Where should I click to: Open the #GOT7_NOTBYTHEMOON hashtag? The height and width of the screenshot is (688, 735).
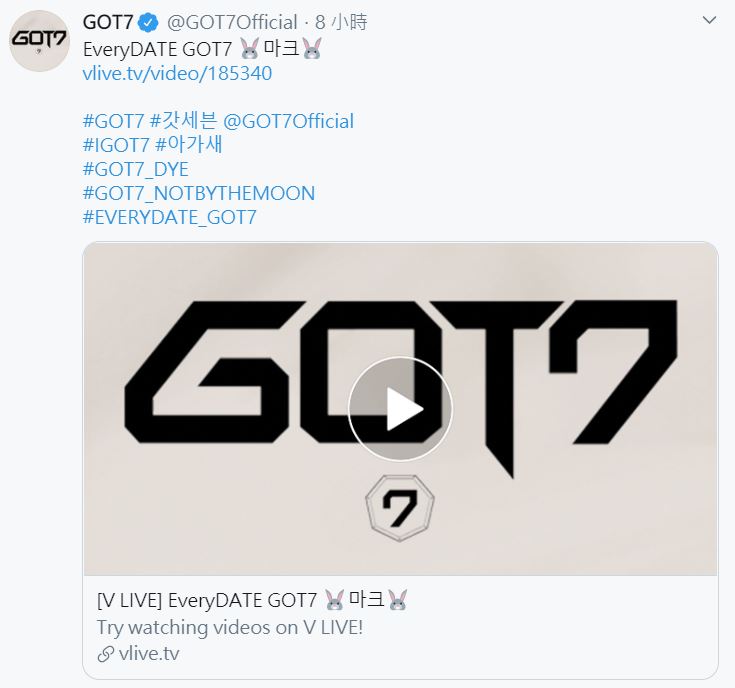tap(199, 194)
